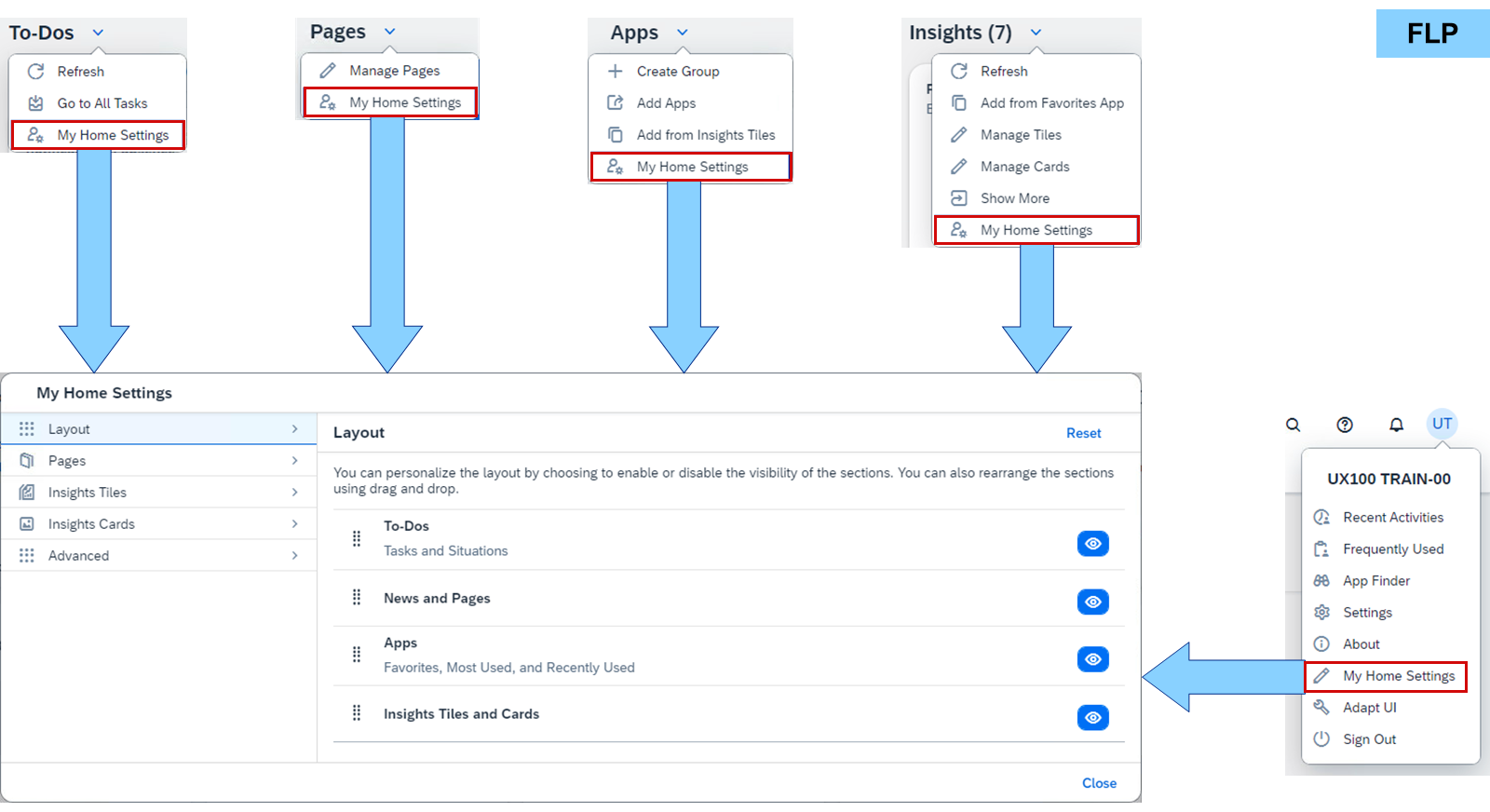Click the Reset link in Layout
The width and height of the screenshot is (1490, 812).
1083,433
